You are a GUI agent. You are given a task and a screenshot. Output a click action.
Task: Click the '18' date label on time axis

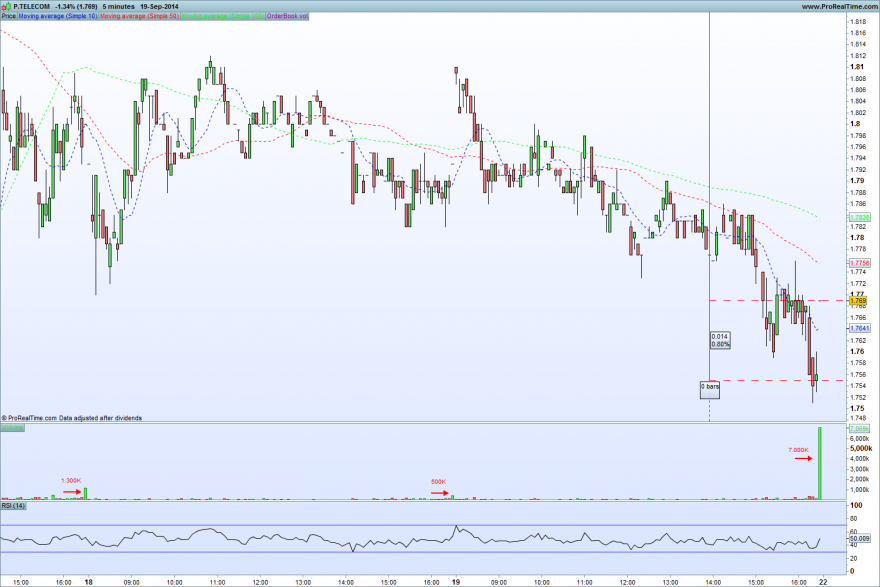(88, 582)
